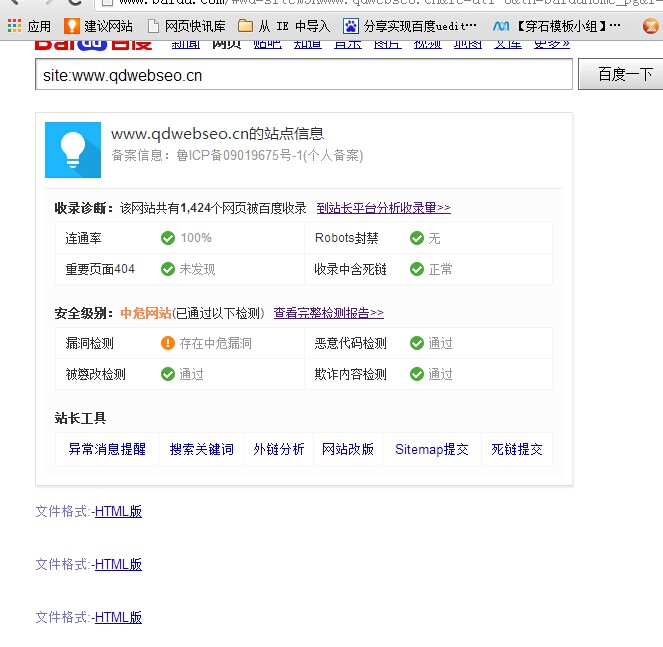This screenshot has height=647, width=663.
Task: Open the 应用 apps grid icon
Action: (14, 26)
